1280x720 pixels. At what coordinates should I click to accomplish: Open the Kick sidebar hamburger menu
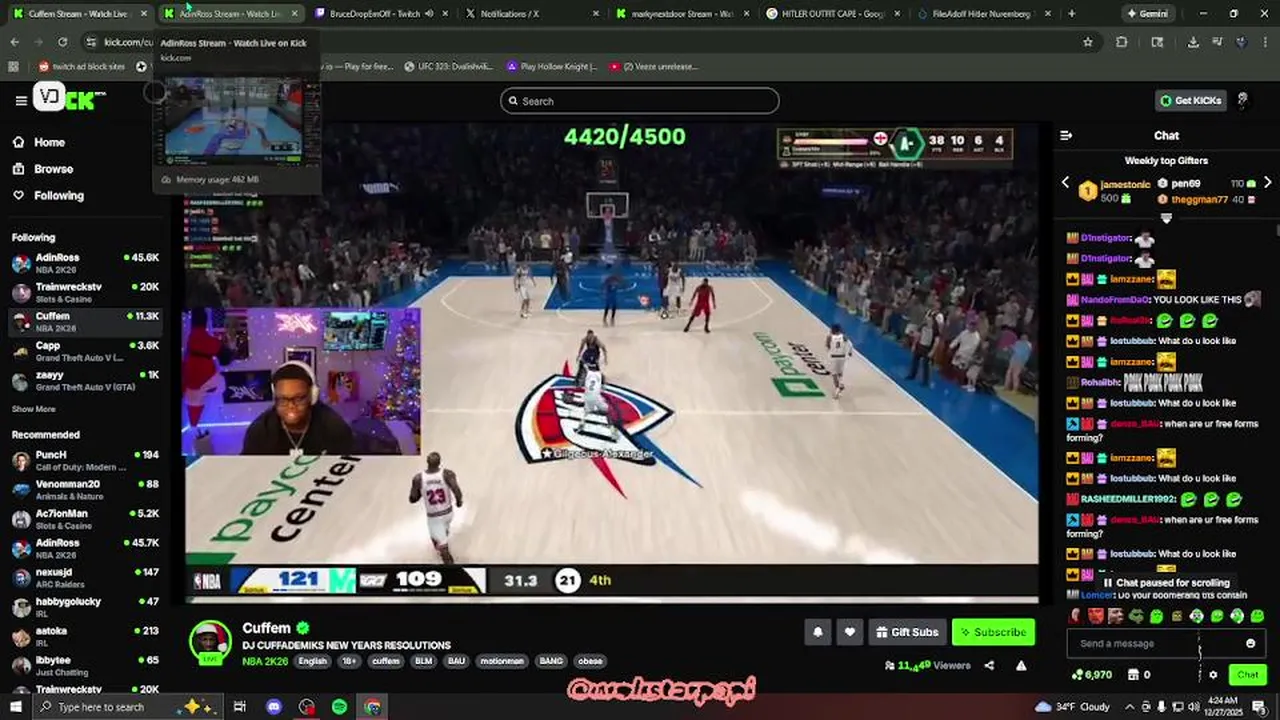coord(21,100)
